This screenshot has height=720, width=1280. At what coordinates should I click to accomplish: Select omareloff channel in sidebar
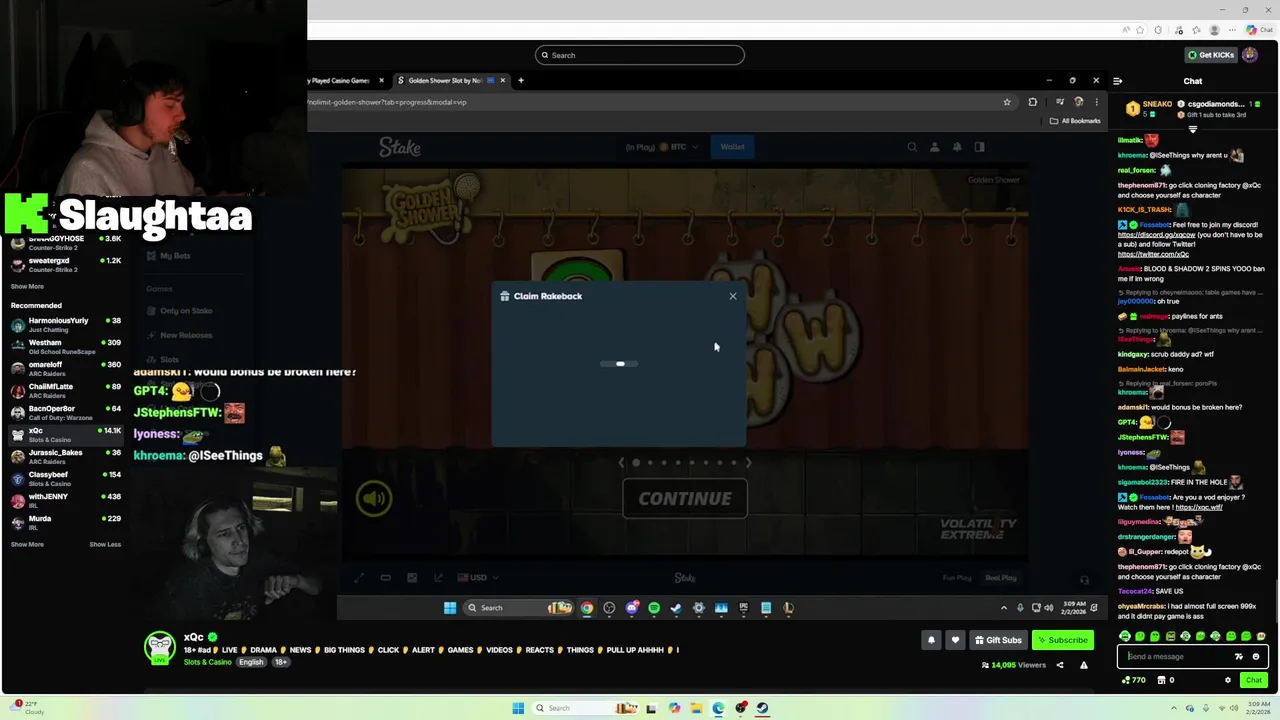(x=65, y=369)
